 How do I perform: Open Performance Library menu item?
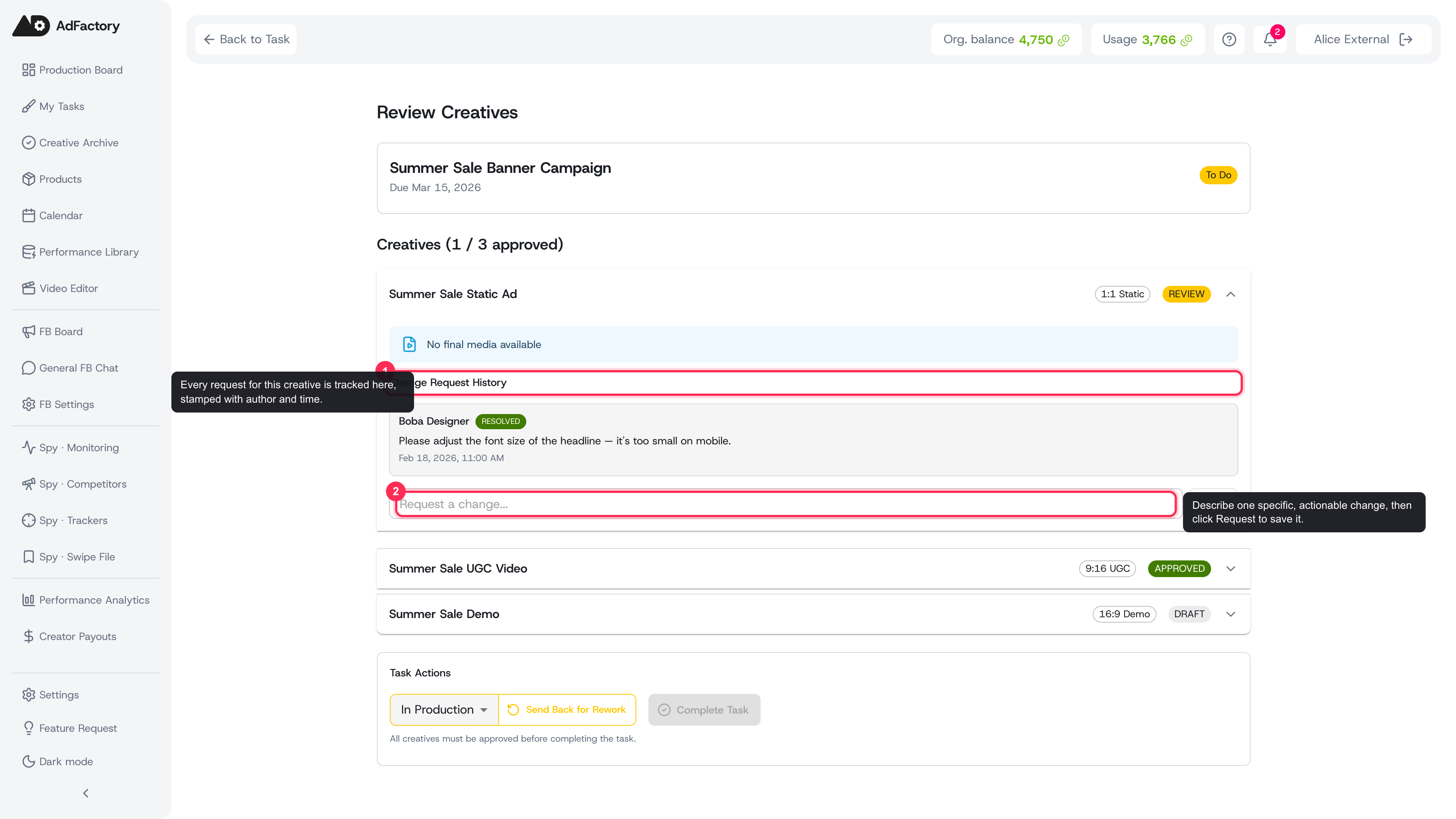80,251
